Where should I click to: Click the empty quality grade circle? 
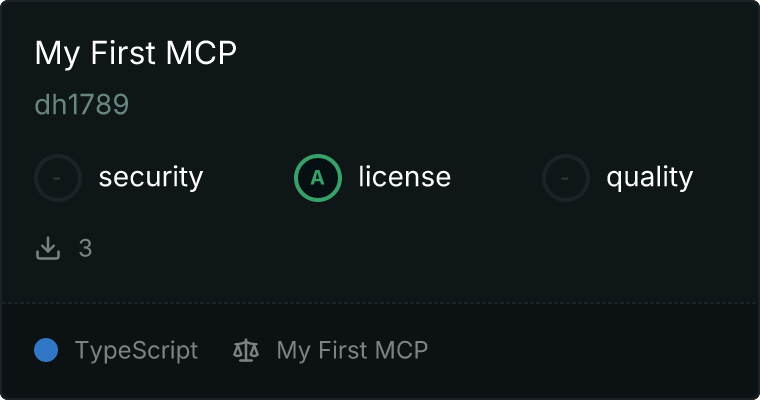(x=566, y=178)
